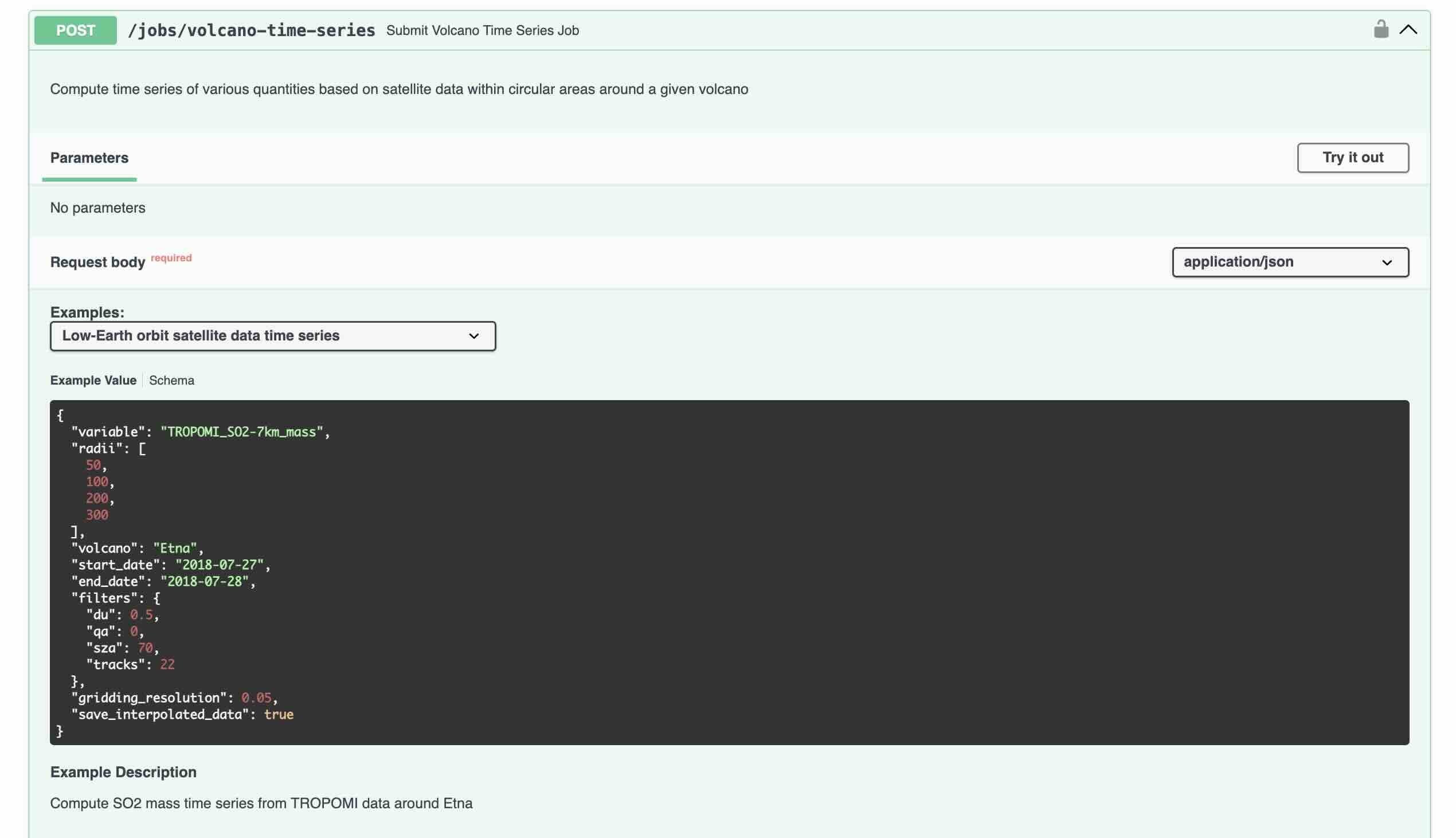This screenshot has width=1456, height=838.
Task: Click the TROPOMI_SO2-7km_mass value in JSON
Action: coord(242,432)
